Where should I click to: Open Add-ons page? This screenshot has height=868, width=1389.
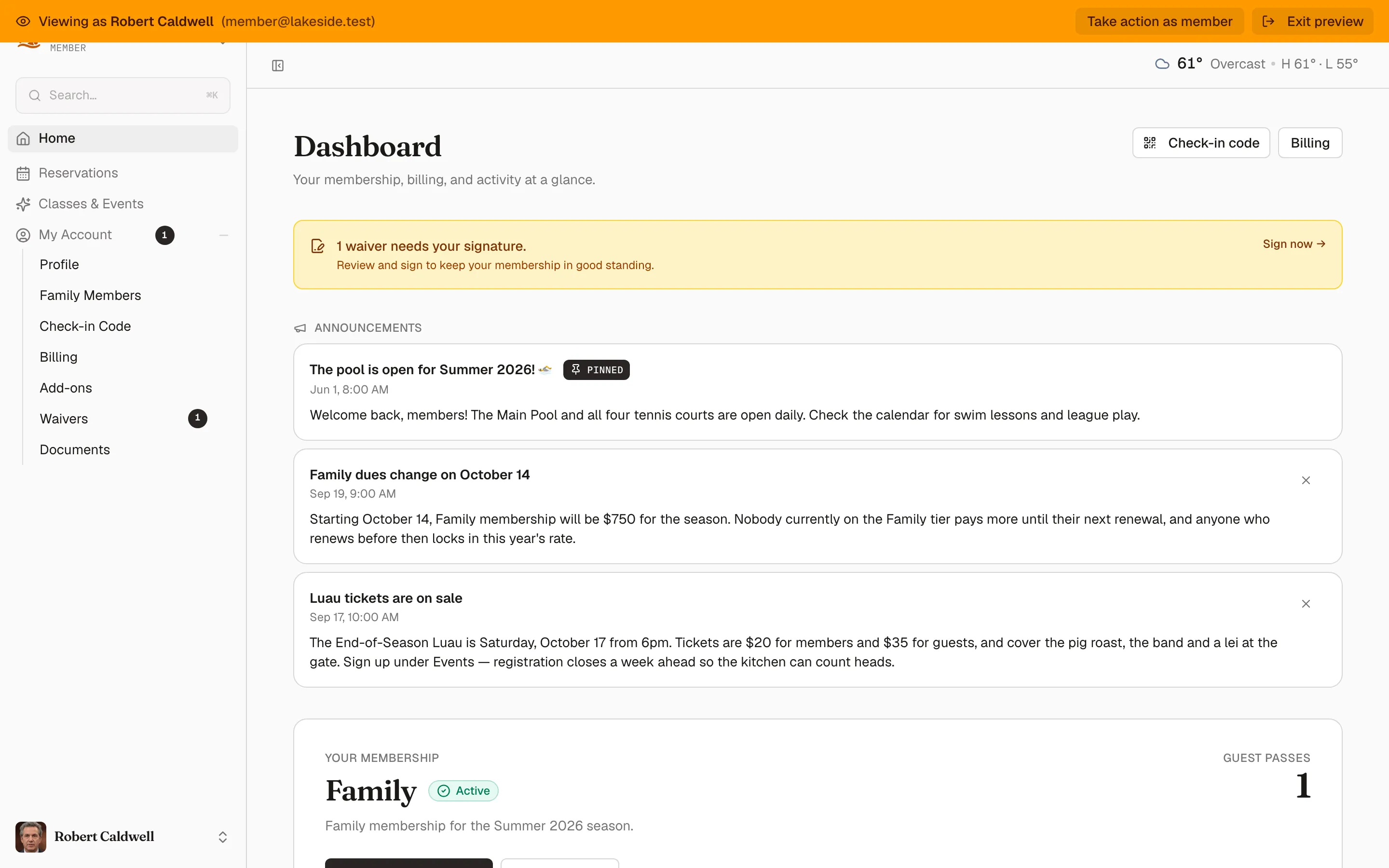tap(66, 388)
